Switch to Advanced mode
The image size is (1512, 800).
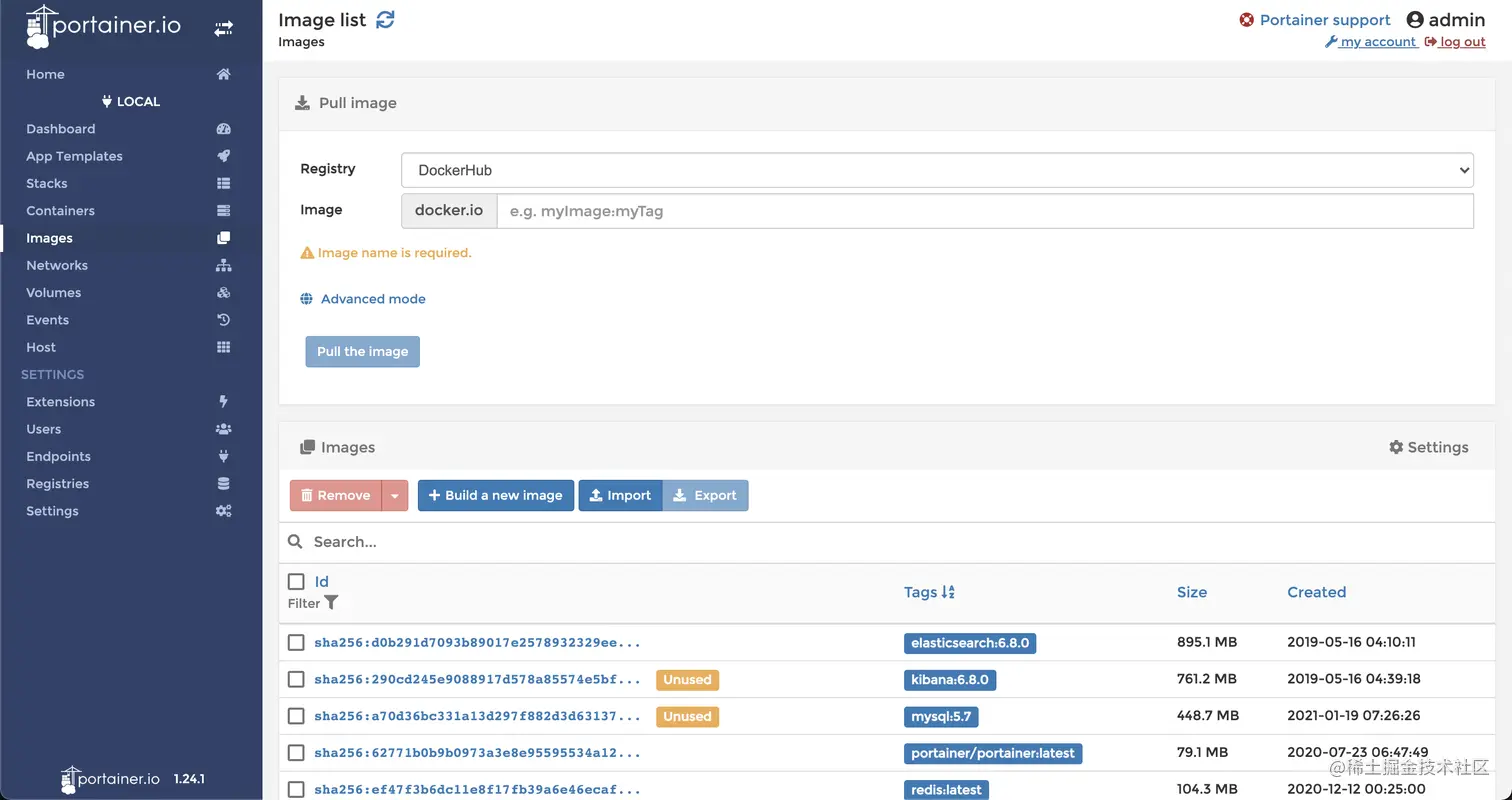373,299
